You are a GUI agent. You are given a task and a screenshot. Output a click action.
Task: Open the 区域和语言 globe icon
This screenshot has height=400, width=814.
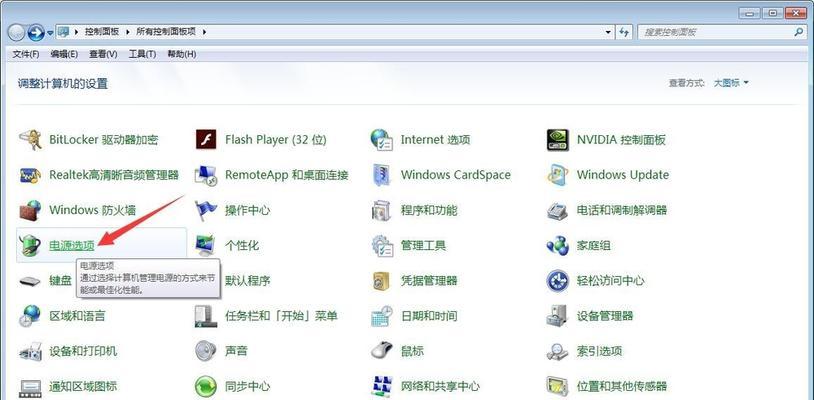(30, 316)
